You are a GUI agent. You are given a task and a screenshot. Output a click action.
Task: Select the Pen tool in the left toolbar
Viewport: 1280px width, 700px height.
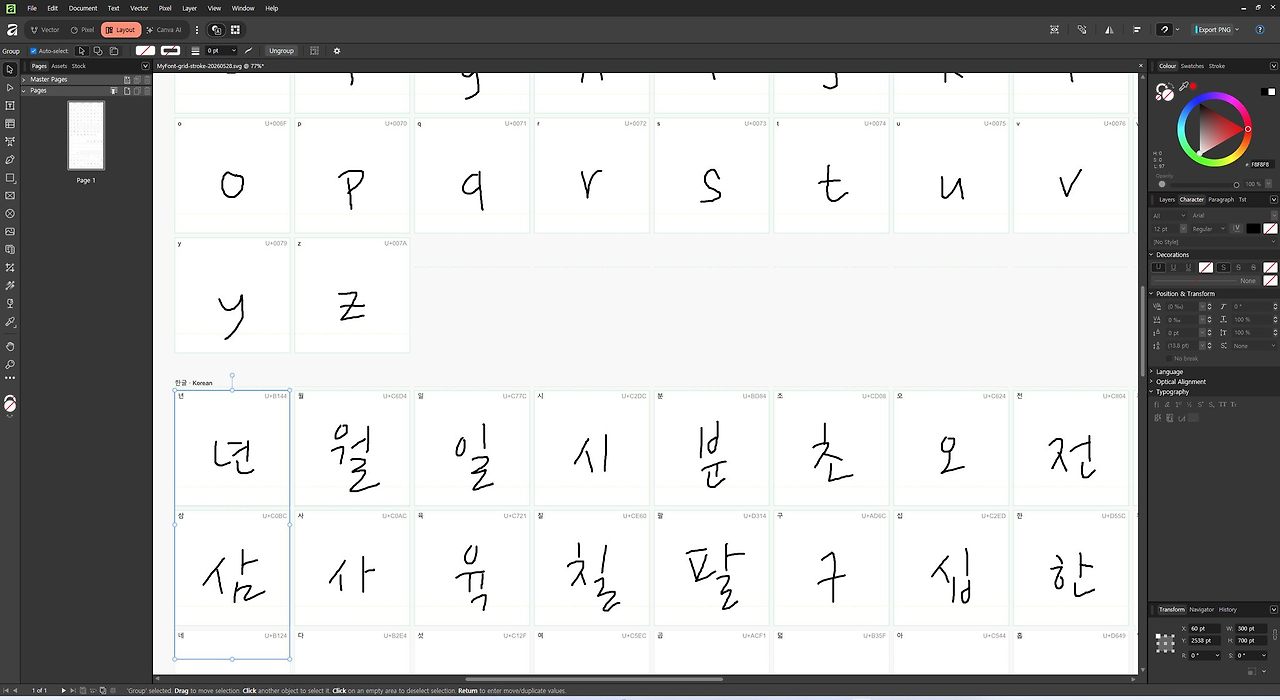coord(10,160)
